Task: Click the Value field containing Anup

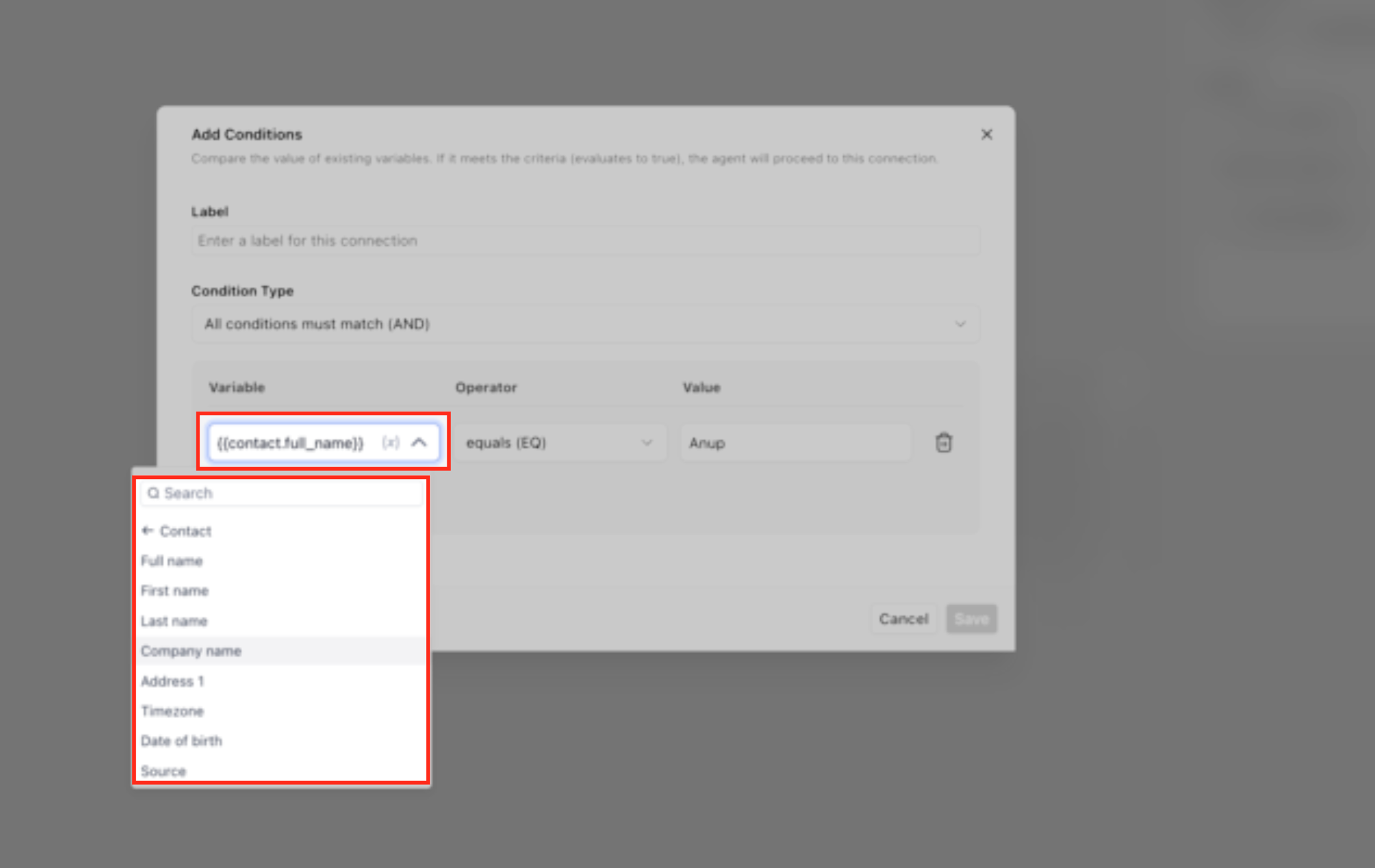Action: [794, 443]
